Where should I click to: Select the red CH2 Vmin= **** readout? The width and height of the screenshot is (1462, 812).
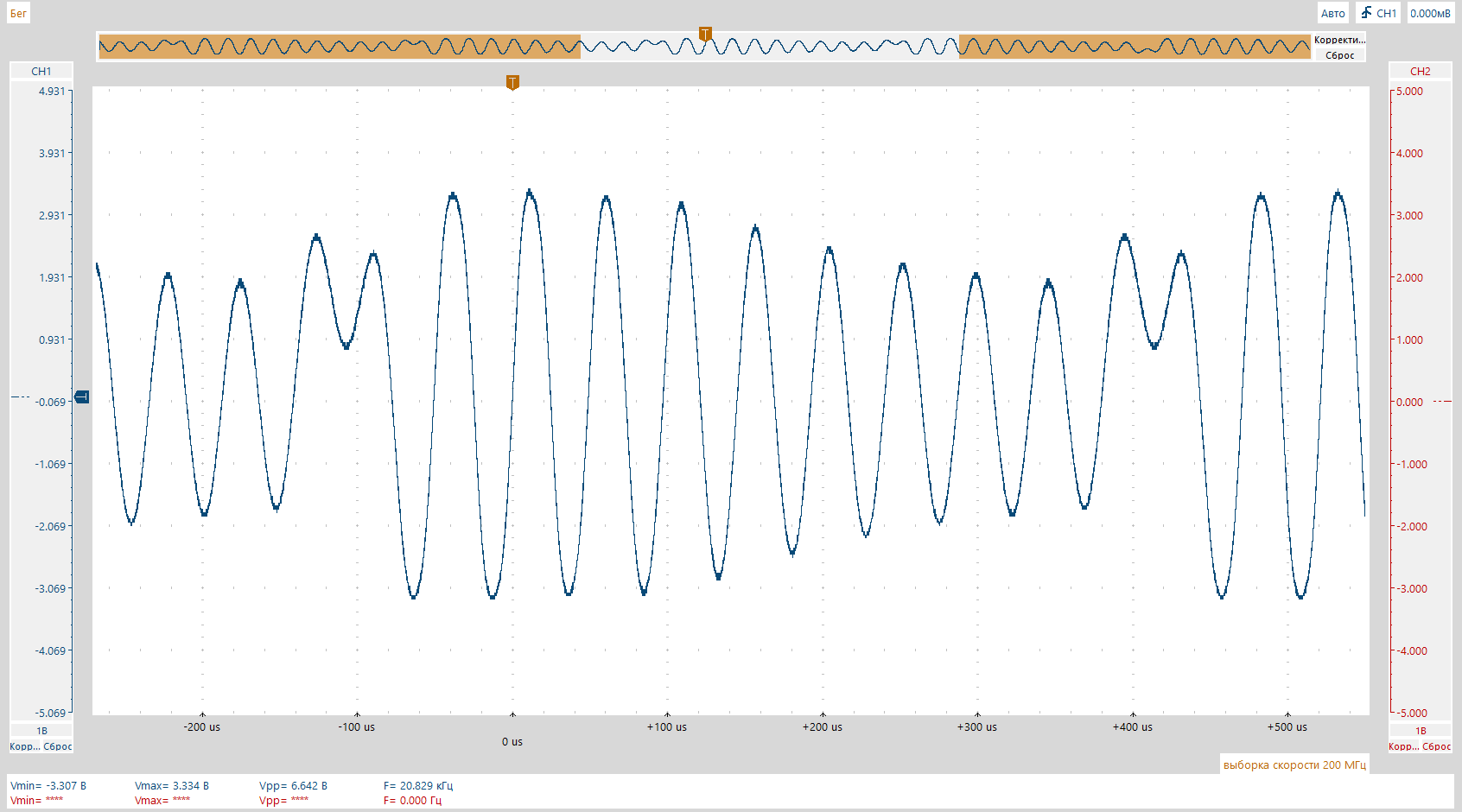(36, 800)
